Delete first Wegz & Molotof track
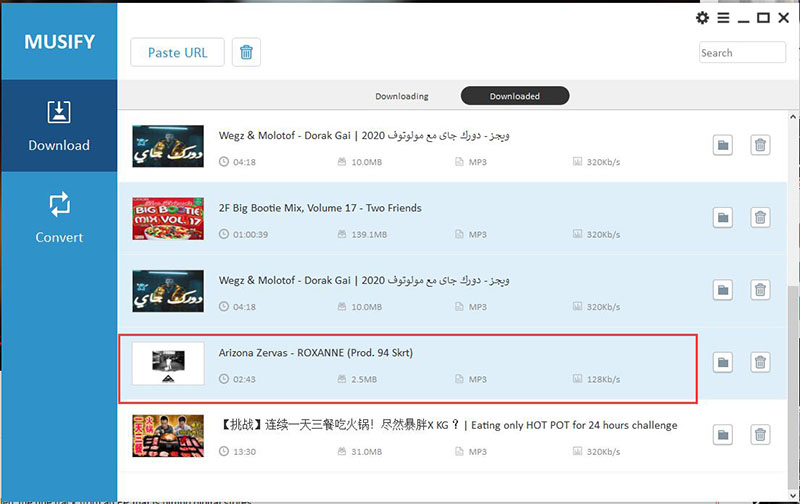The width and height of the screenshot is (800, 504). point(760,145)
